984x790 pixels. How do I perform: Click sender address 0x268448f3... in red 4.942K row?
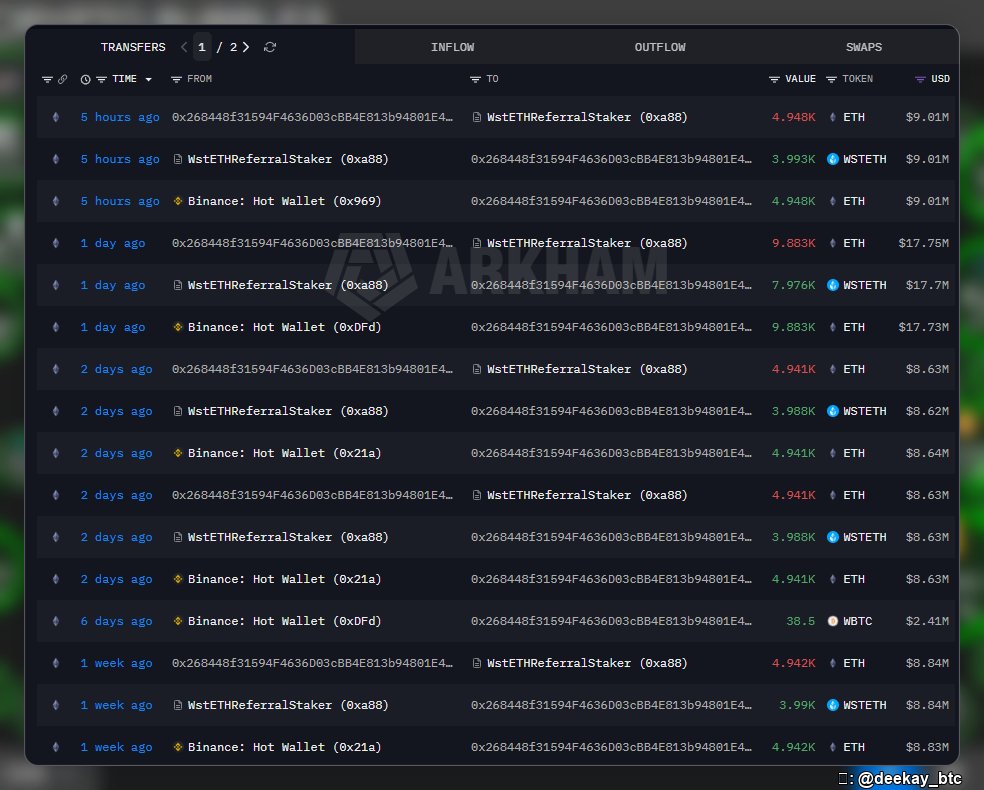coord(312,663)
